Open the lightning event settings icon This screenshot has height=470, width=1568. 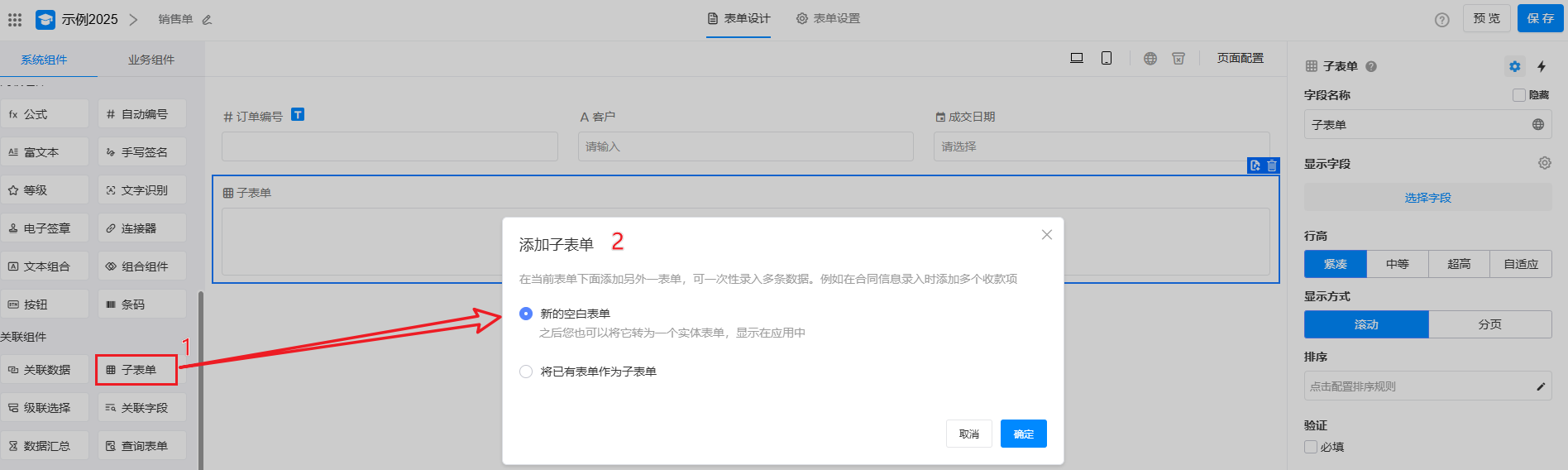tap(1542, 66)
